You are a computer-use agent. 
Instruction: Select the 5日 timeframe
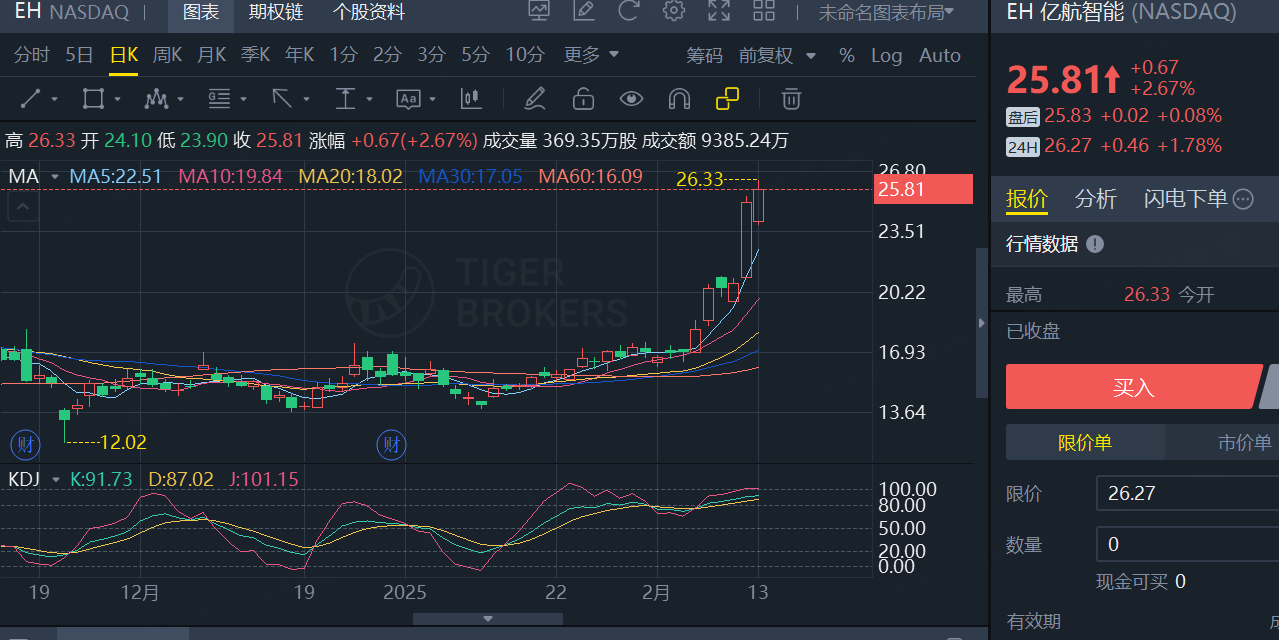[79, 55]
